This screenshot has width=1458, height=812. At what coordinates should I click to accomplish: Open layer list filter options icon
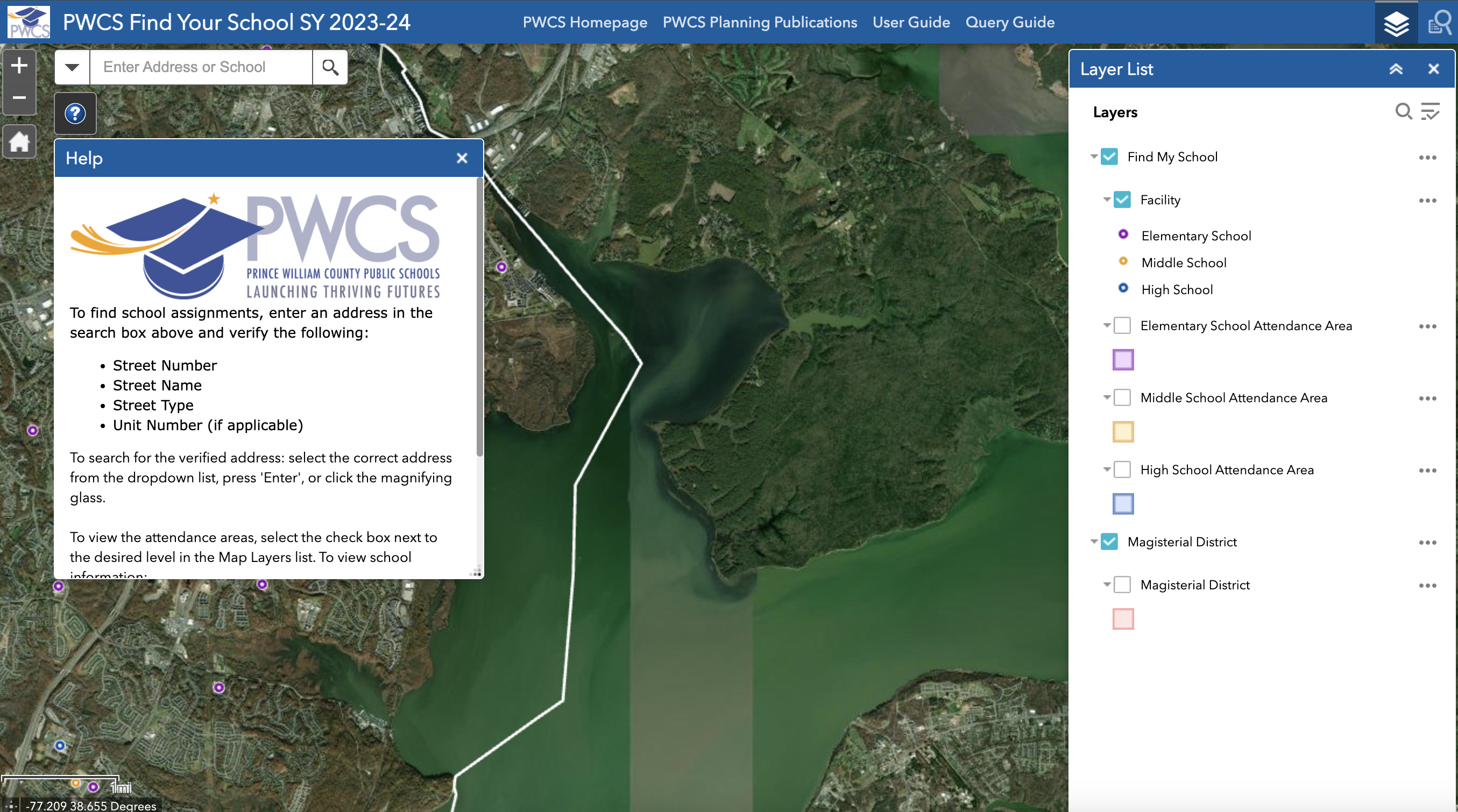point(1430,111)
